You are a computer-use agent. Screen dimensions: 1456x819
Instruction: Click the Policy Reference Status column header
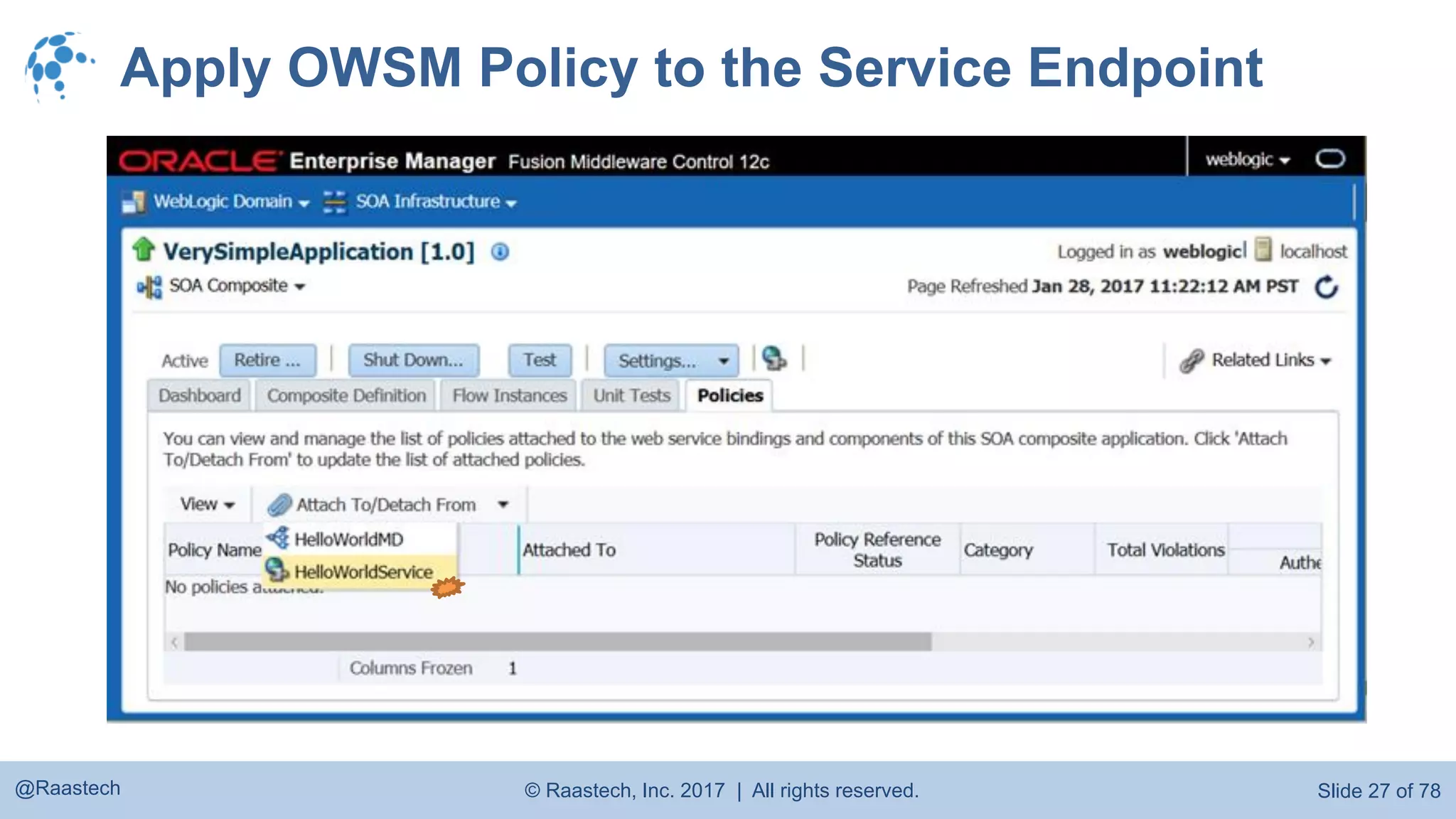pos(877,550)
